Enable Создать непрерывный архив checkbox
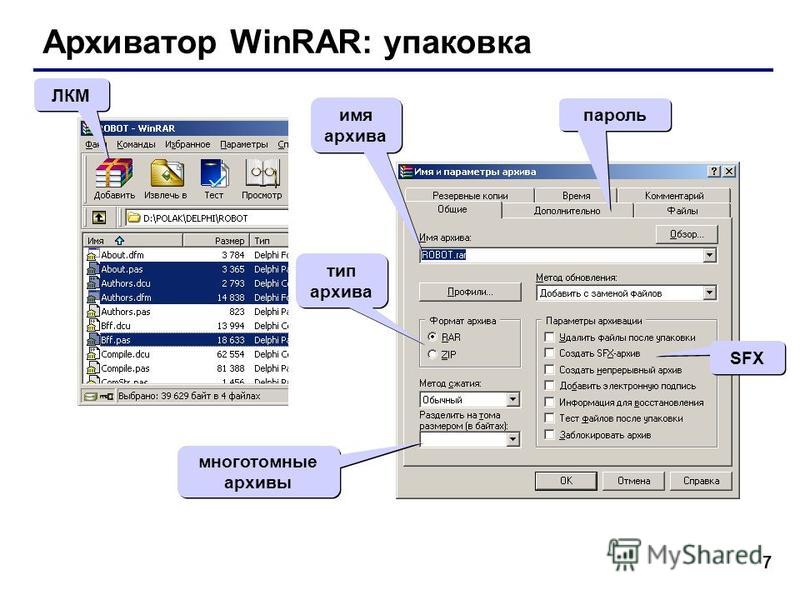 tap(549, 369)
